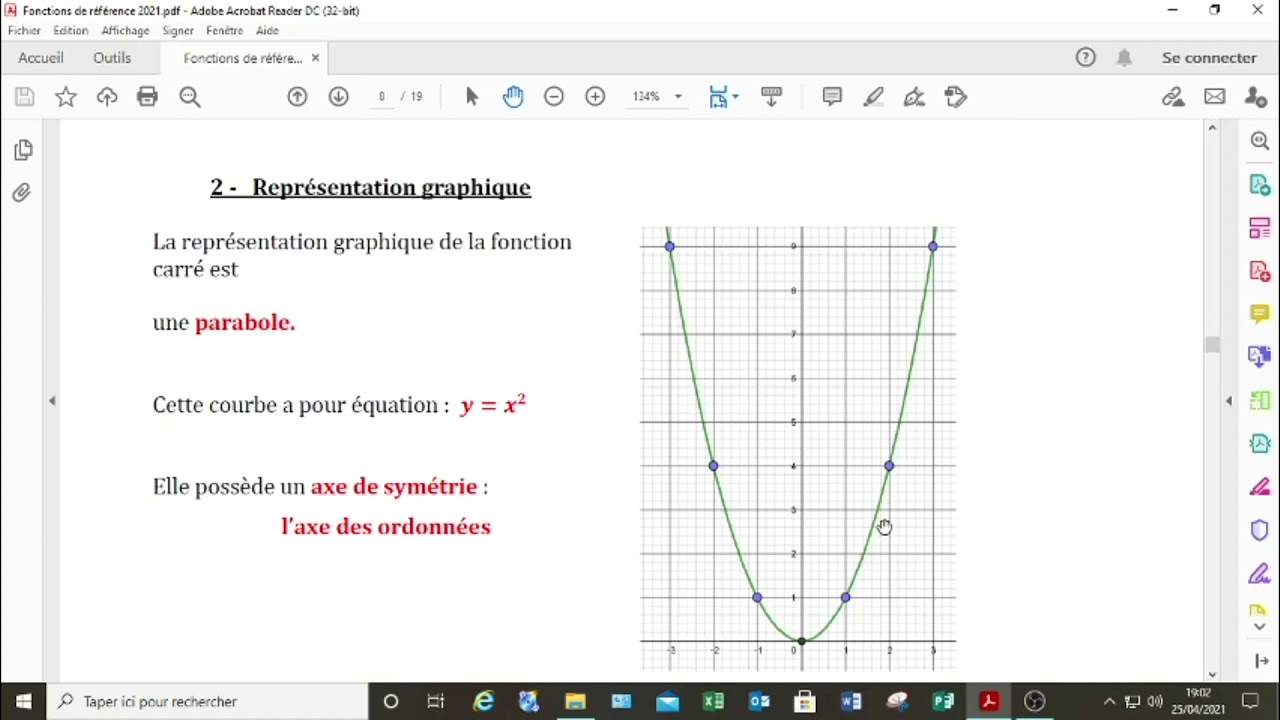Viewport: 1280px width, 720px height.
Task: Upload file to cloud icon
Action: click(x=107, y=97)
